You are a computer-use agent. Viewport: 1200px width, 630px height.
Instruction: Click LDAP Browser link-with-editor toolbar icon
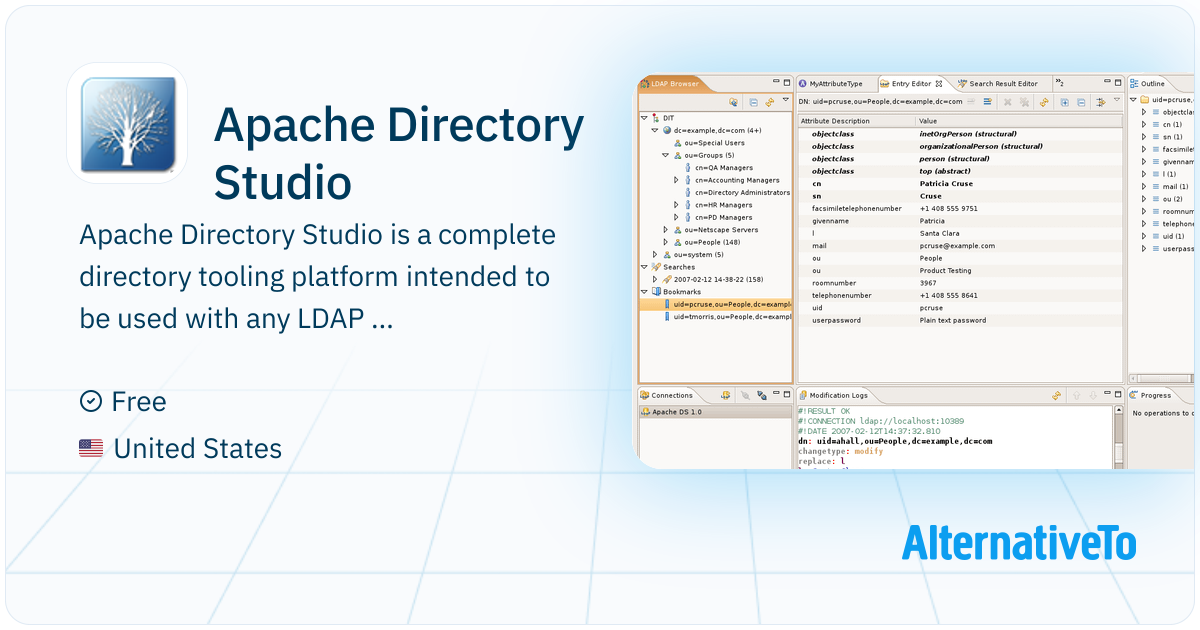pos(734,102)
